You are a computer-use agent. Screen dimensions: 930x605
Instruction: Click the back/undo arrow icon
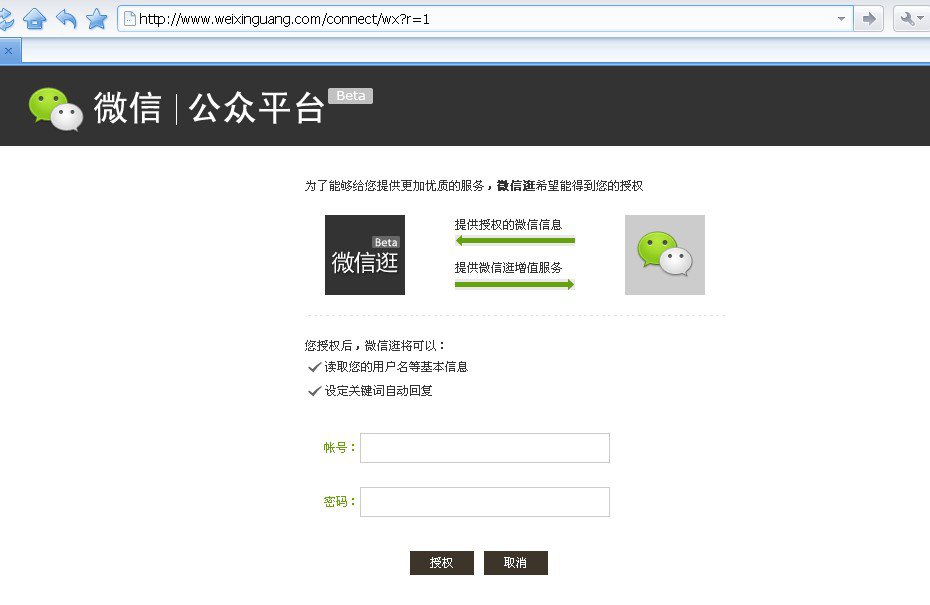point(66,19)
